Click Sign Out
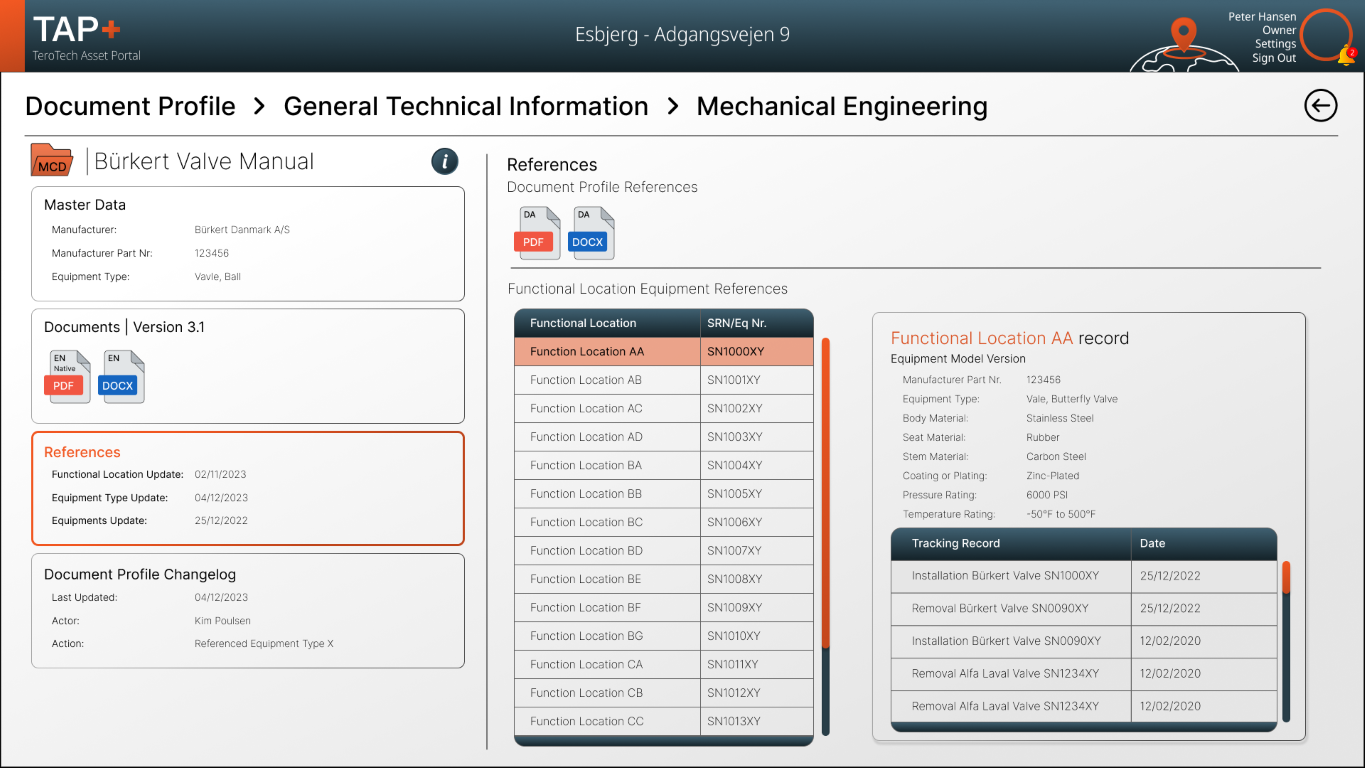The width and height of the screenshot is (1365, 768). coord(1274,58)
